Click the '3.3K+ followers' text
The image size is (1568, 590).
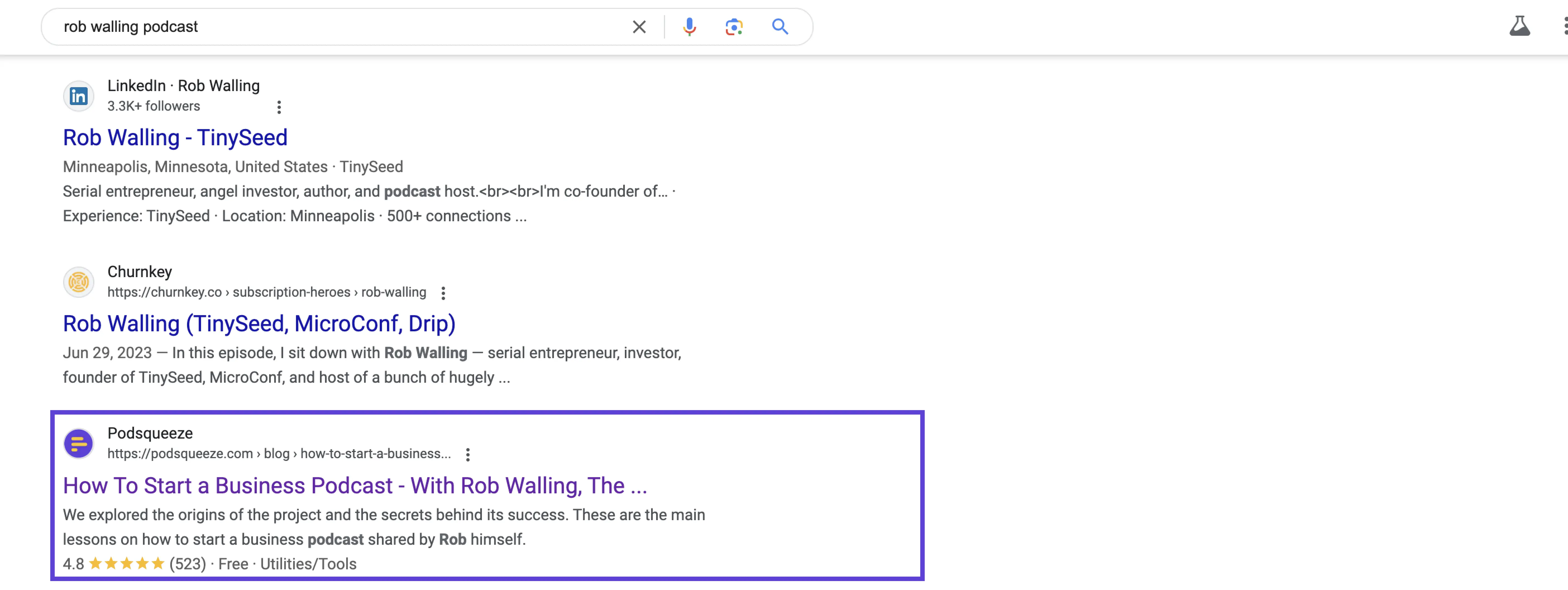click(x=153, y=106)
